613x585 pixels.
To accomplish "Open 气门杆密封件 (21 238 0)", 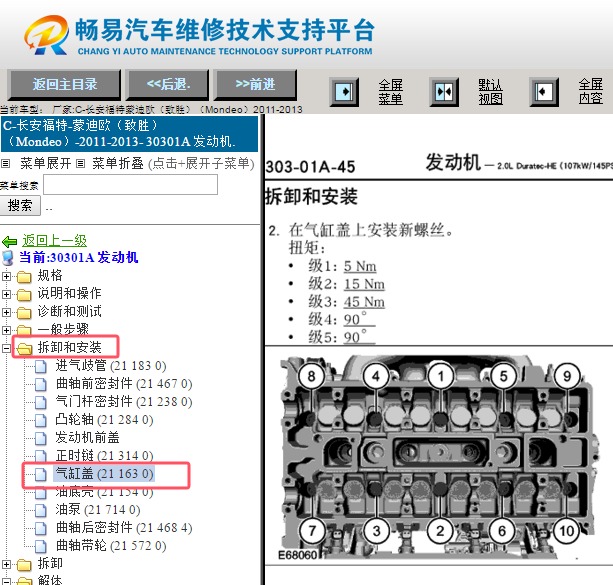I will click(124, 402).
